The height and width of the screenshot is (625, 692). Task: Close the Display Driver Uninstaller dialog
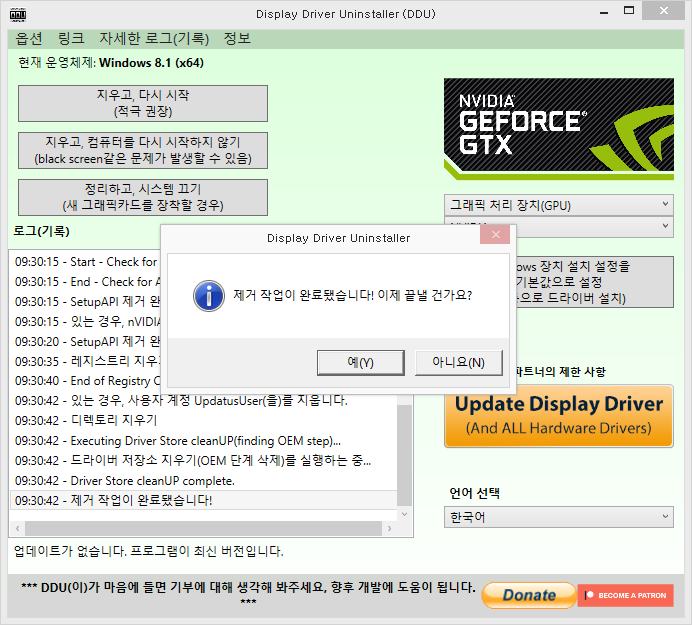pyautogui.click(x=495, y=234)
